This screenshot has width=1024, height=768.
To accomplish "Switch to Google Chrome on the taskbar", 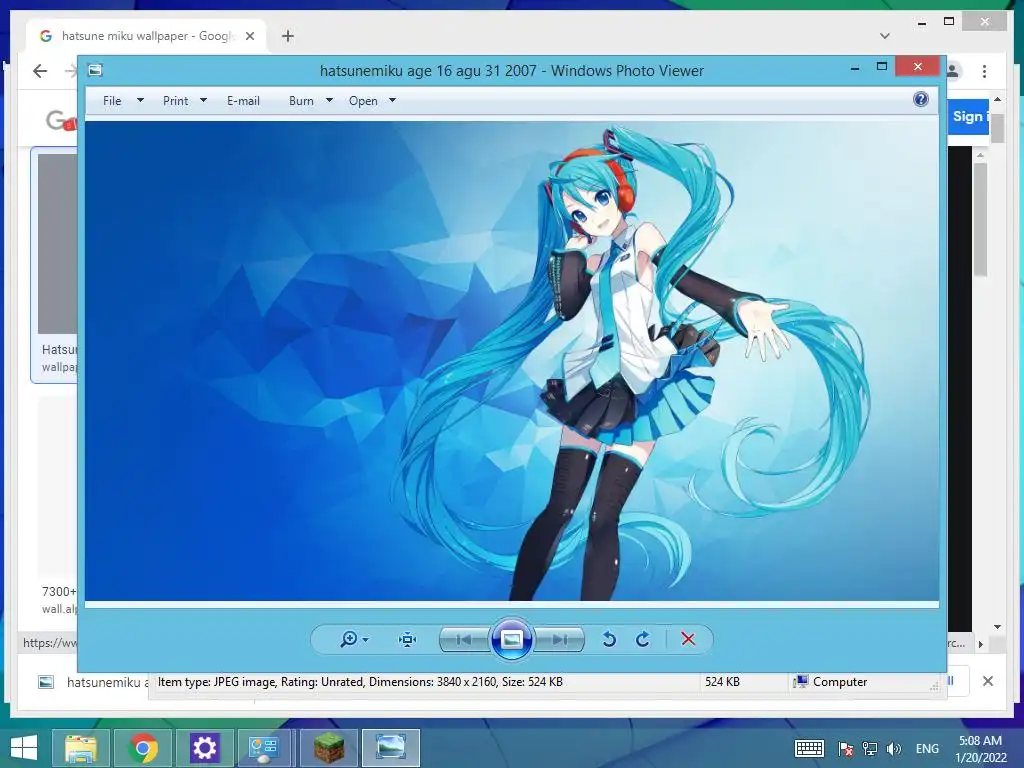I will tap(143, 748).
